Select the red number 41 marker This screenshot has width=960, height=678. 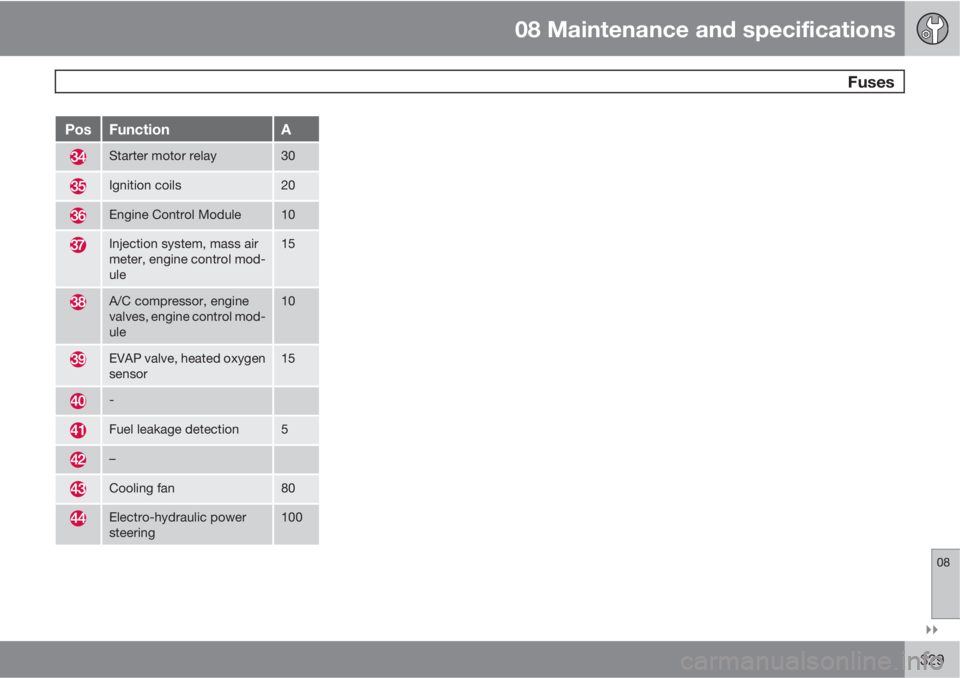(78, 430)
